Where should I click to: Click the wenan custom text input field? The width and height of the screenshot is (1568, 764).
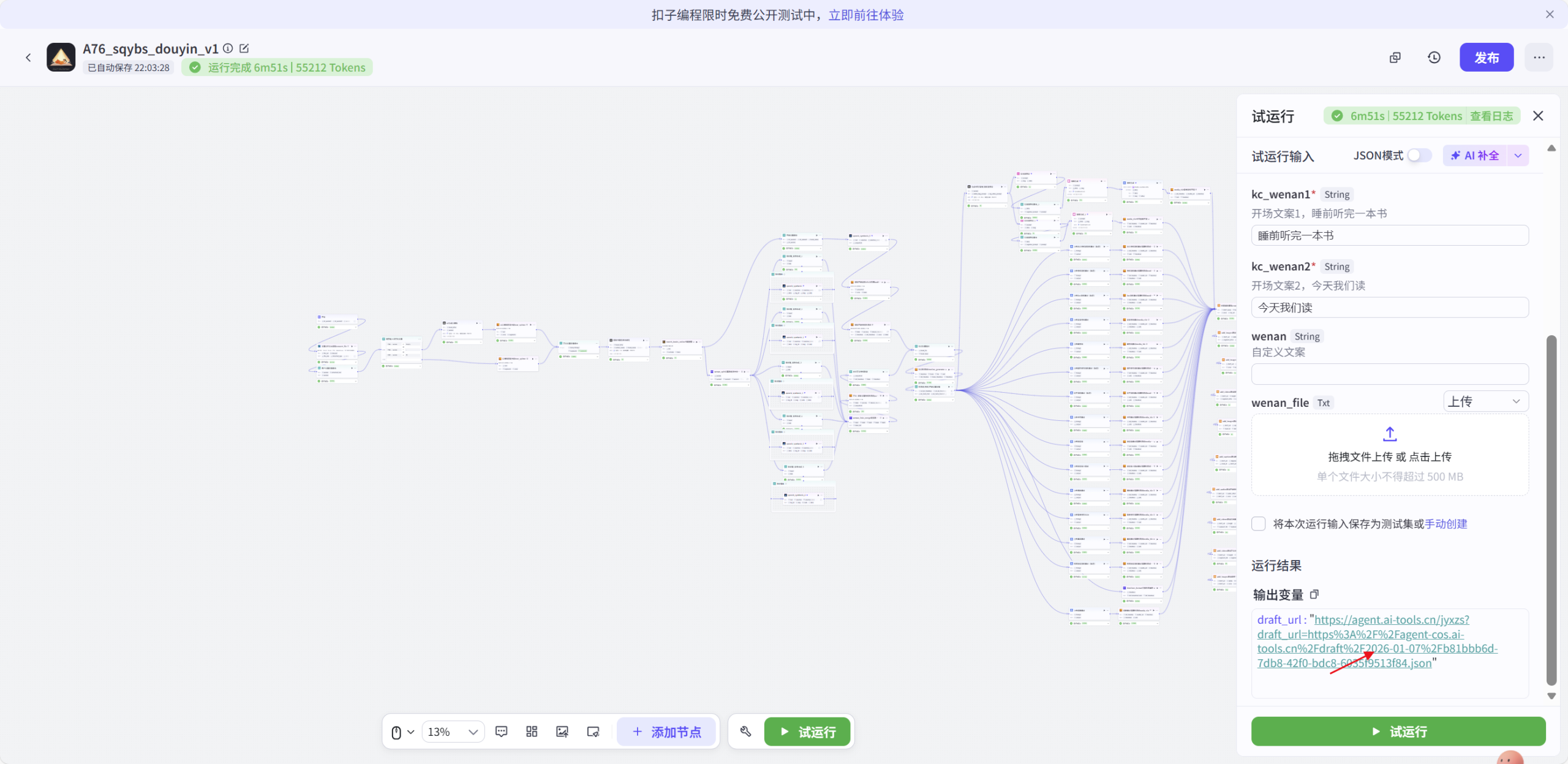coord(1389,374)
